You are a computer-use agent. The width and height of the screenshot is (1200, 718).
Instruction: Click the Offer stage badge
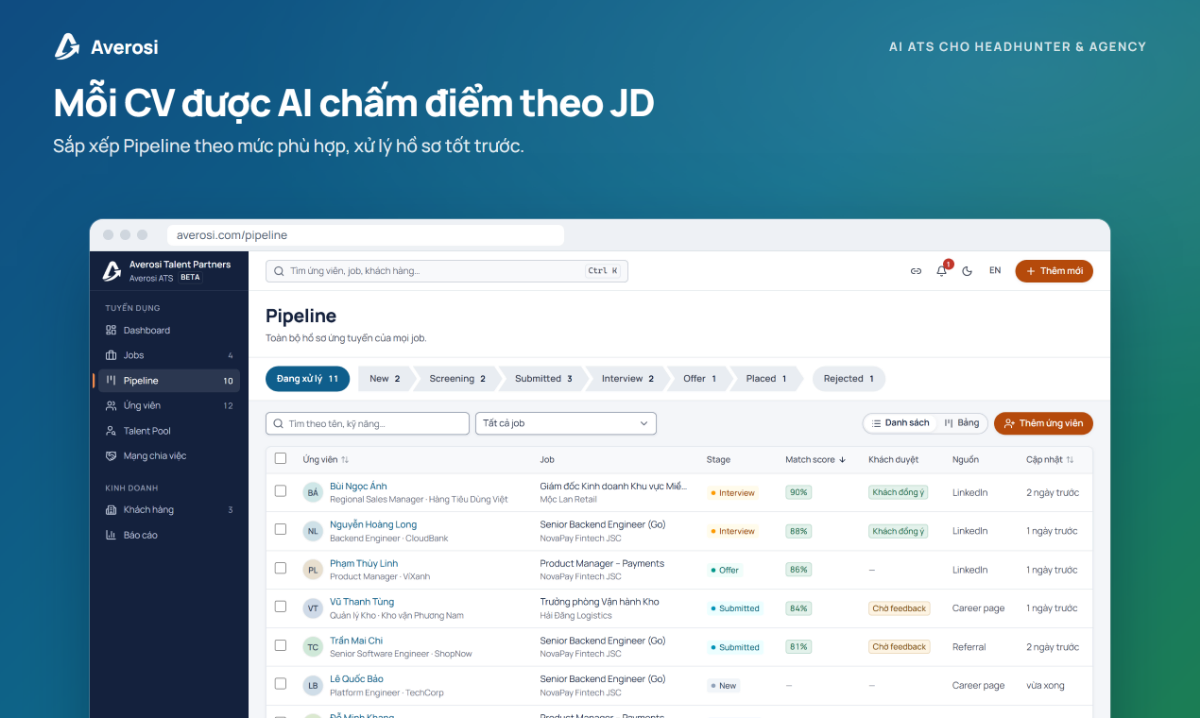725,570
